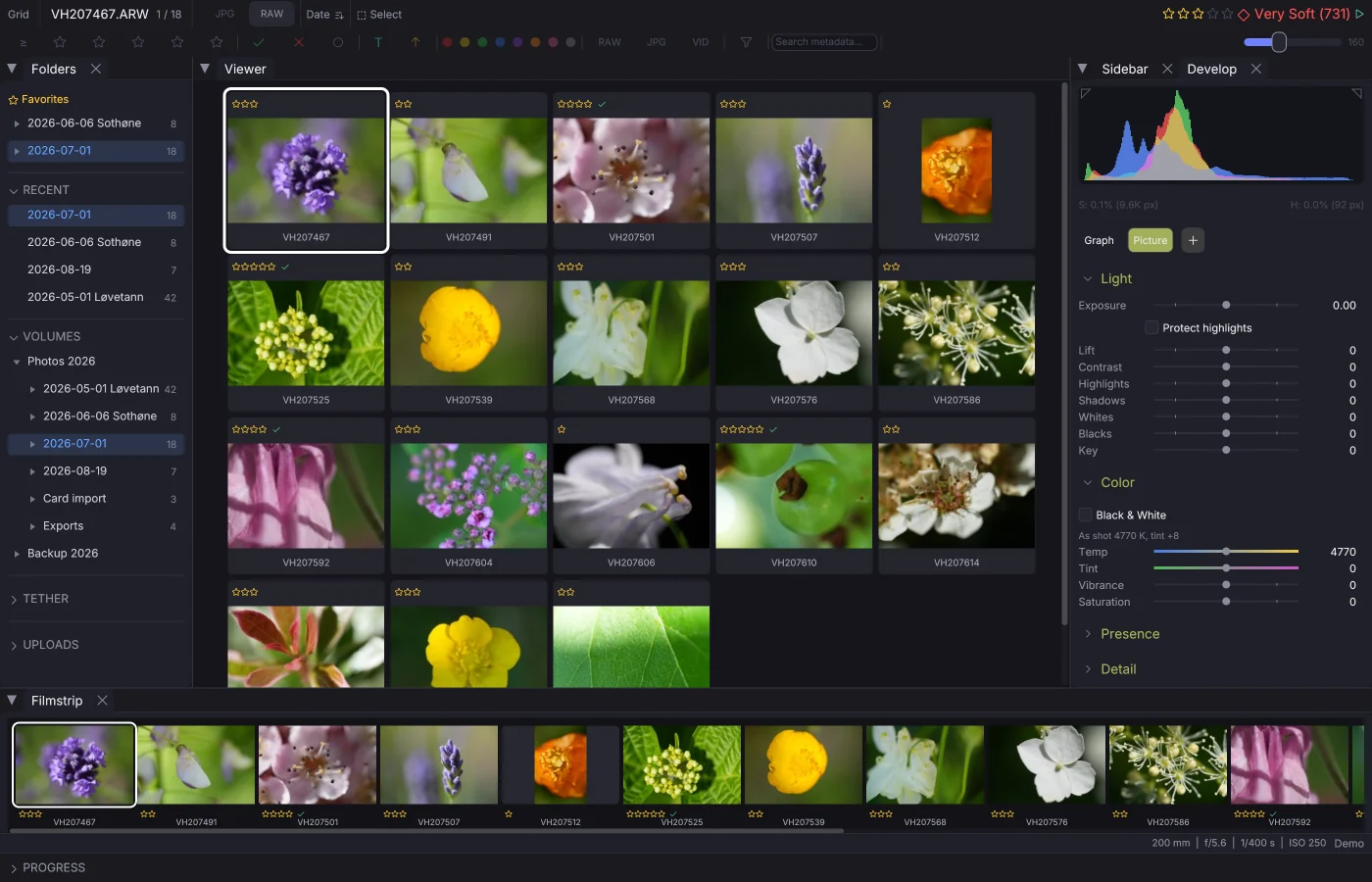
Task: Toggle the JPG button beside the file name
Action: pos(224,14)
